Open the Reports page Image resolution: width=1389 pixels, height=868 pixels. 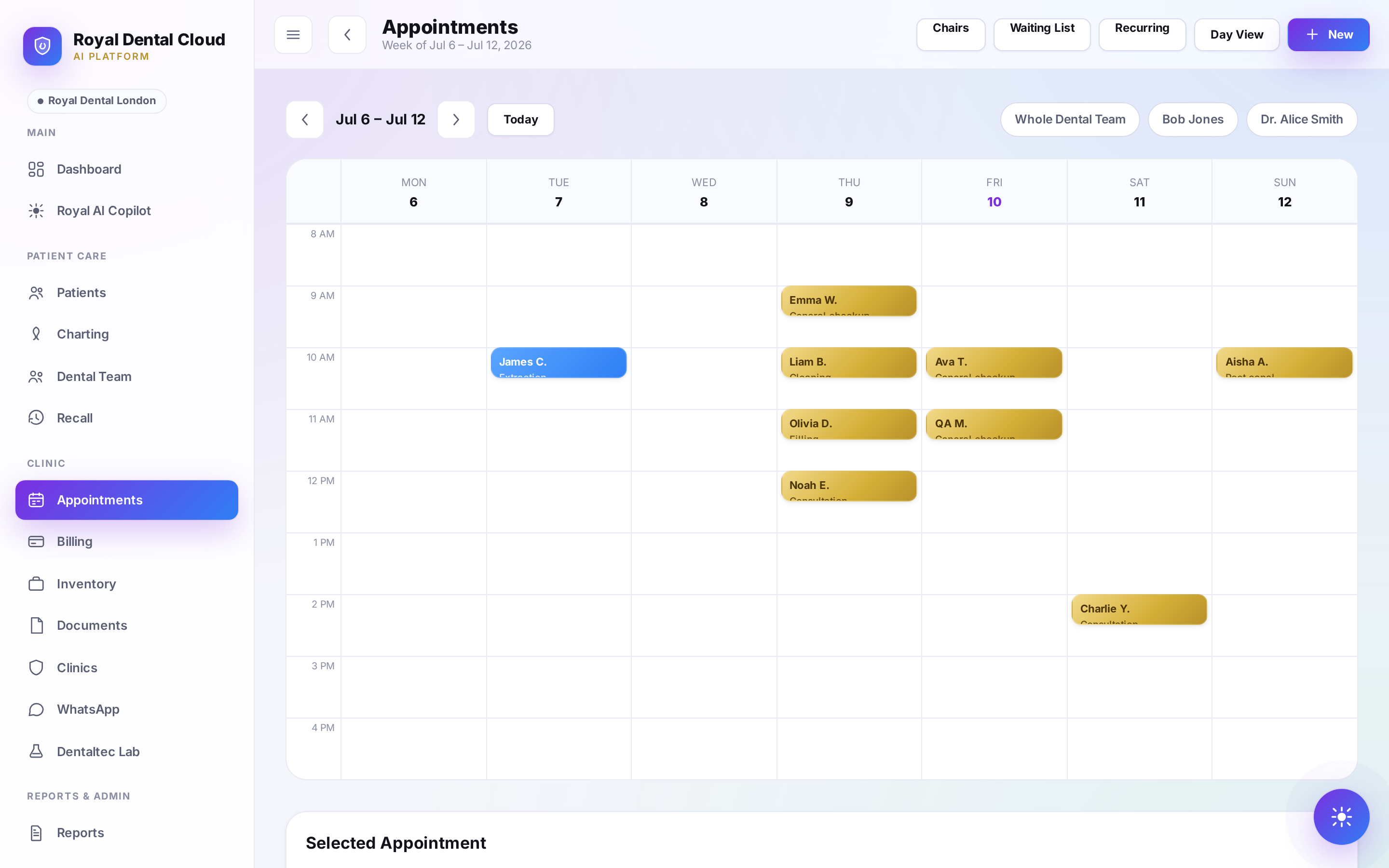(127, 833)
